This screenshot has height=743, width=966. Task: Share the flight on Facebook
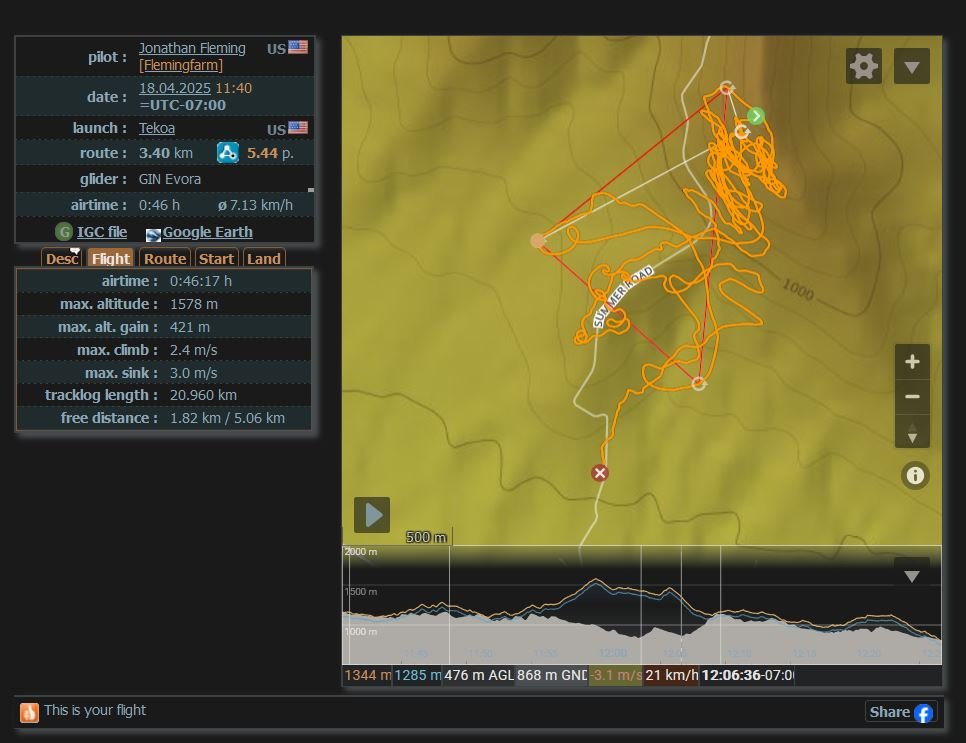tap(901, 712)
